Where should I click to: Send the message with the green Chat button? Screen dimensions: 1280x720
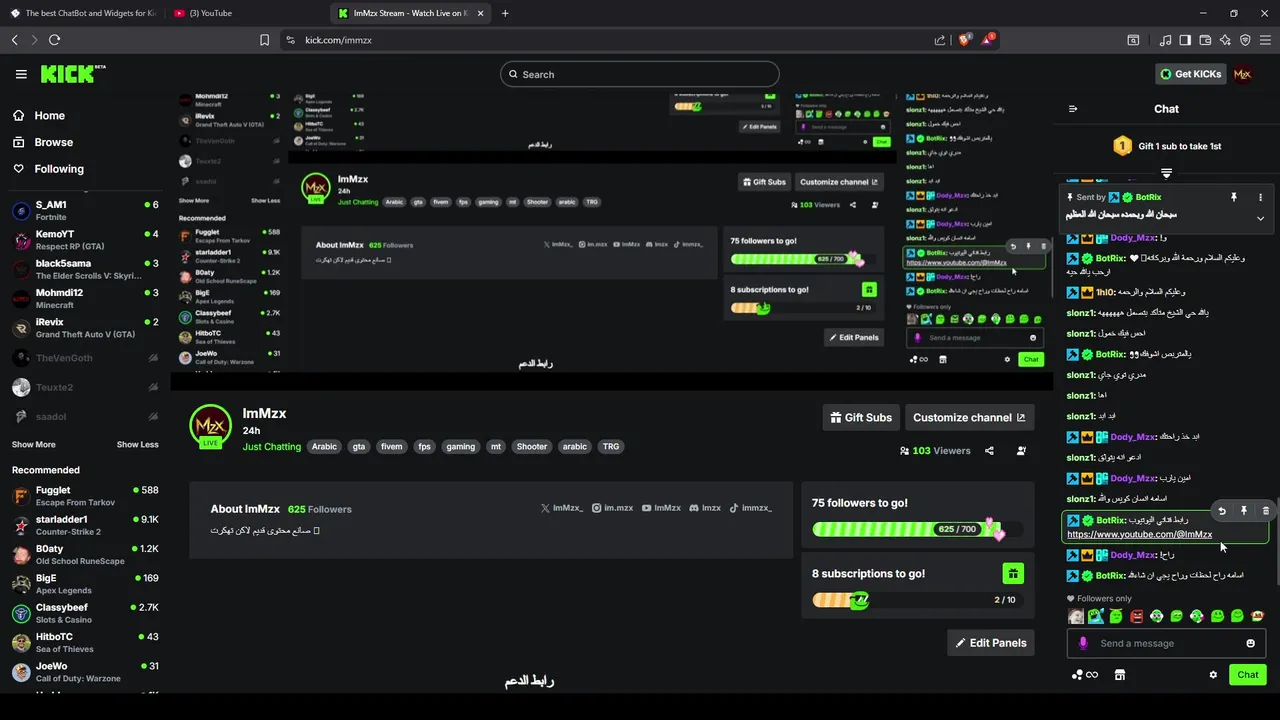coord(1247,675)
